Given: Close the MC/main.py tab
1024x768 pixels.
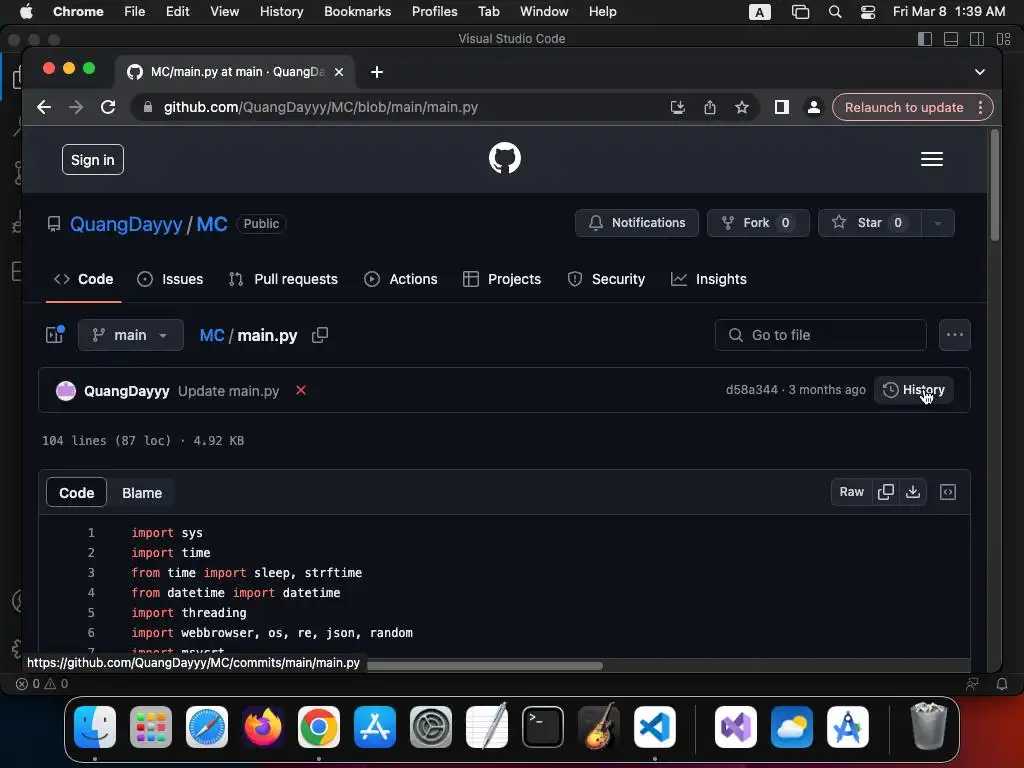Looking at the screenshot, I should pos(339,72).
